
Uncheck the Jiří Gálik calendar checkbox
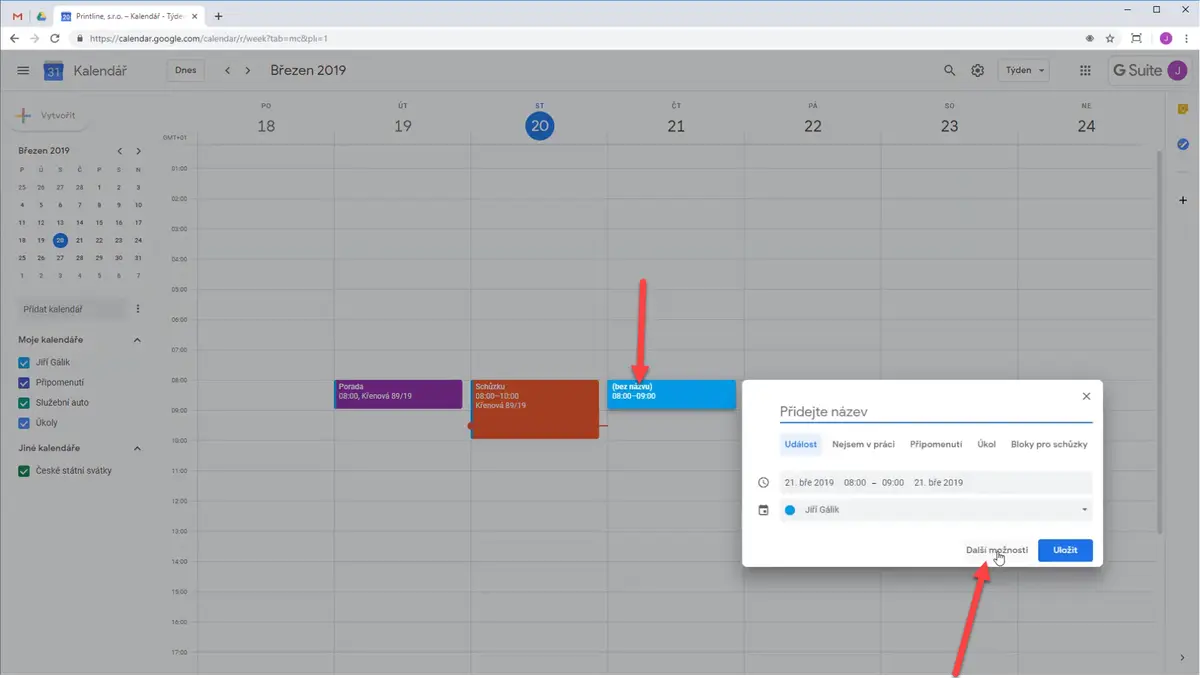(24, 363)
